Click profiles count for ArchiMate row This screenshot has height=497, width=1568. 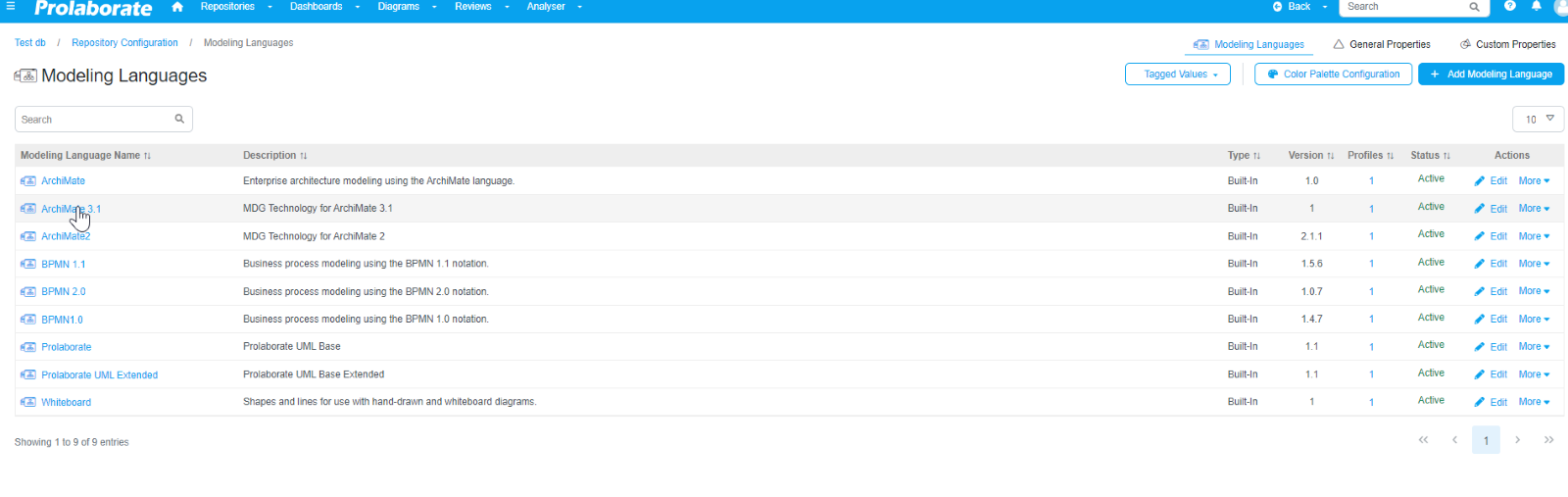(x=1371, y=181)
